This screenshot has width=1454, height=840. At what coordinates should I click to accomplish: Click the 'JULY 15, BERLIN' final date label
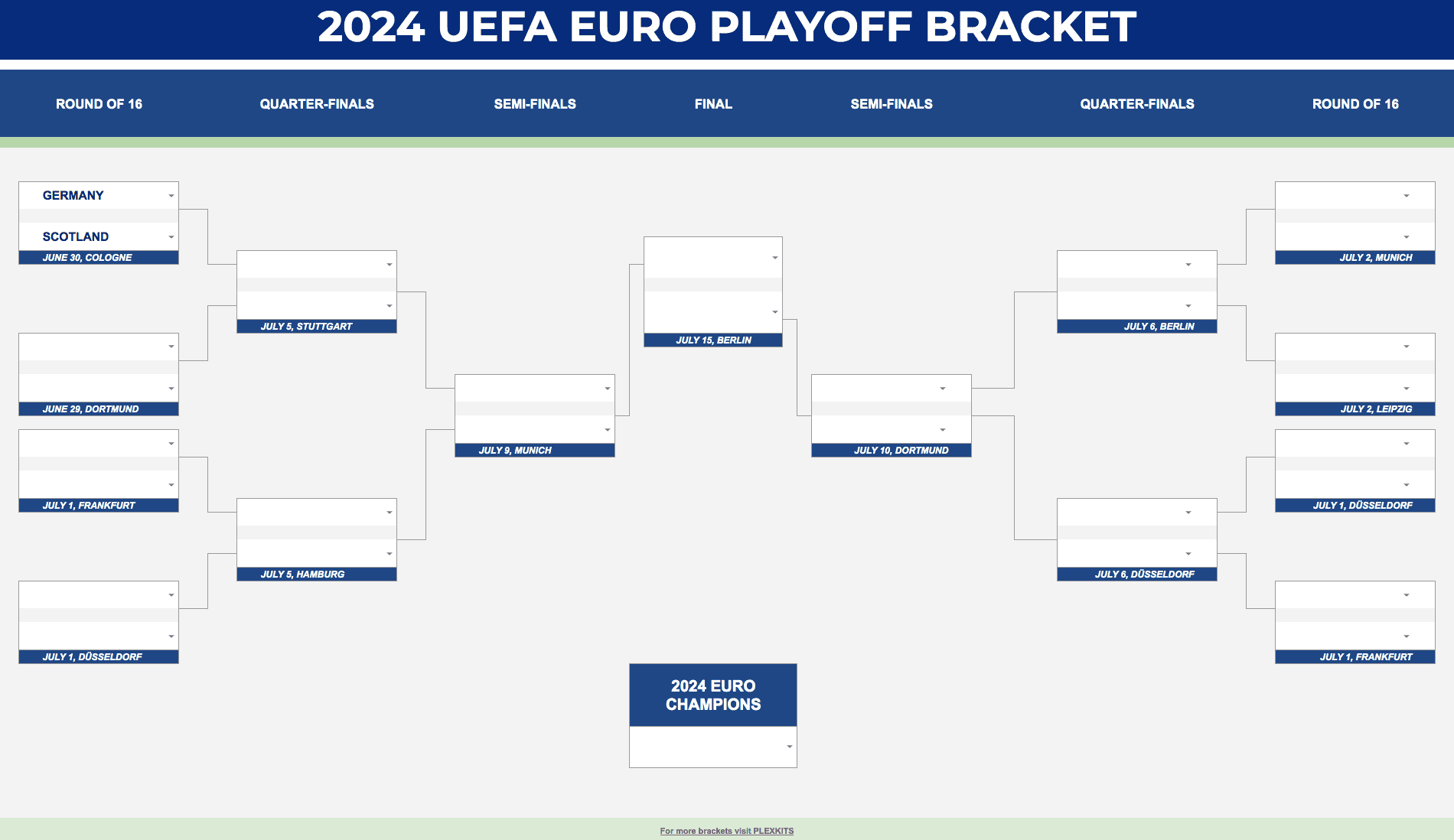[x=713, y=340]
